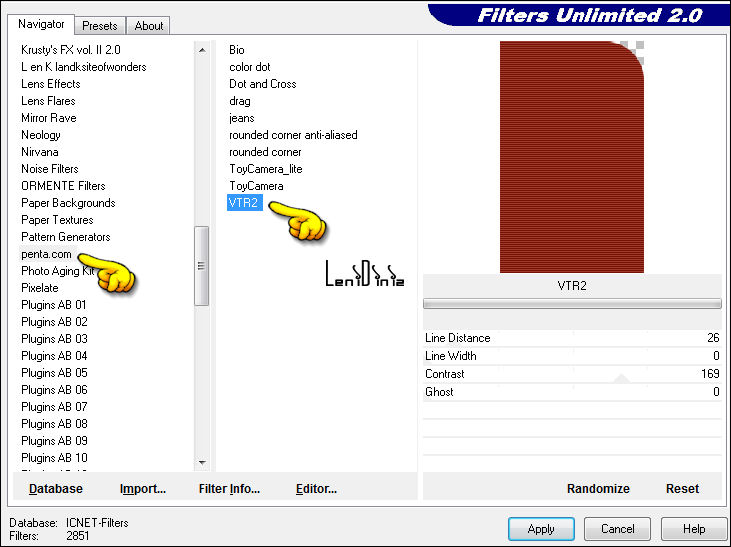Click the red filter preview image
The height and width of the screenshot is (547, 731).
click(x=570, y=157)
